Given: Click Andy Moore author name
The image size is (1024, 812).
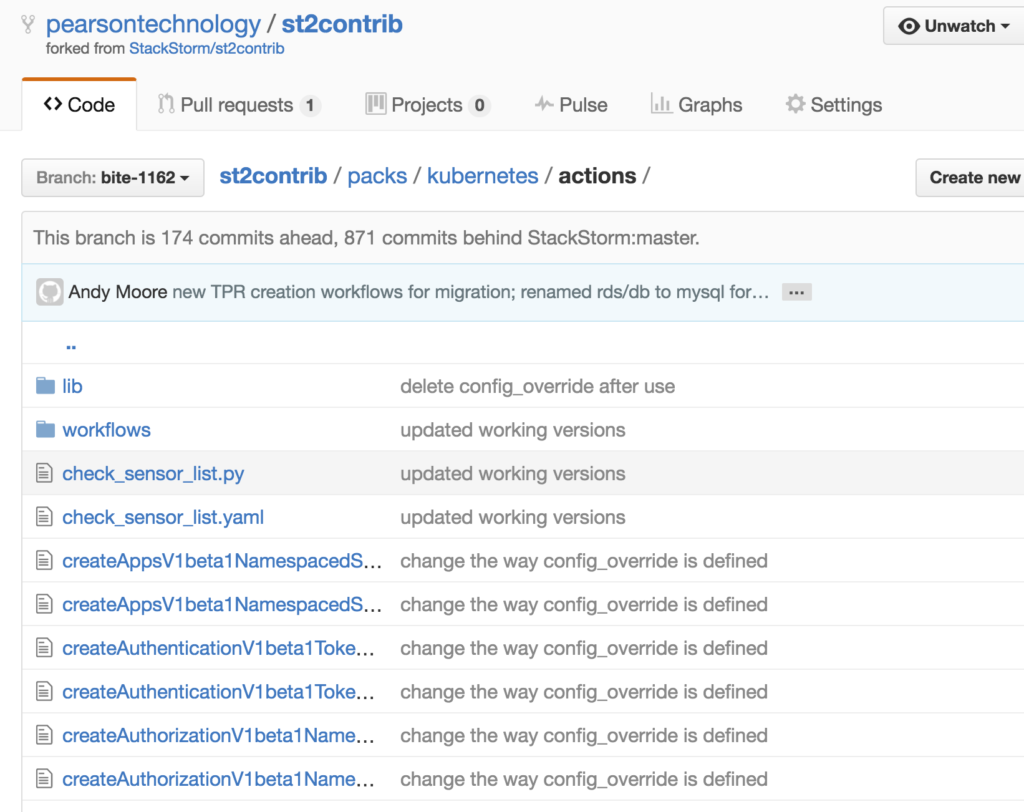Looking at the screenshot, I should pos(118,291).
